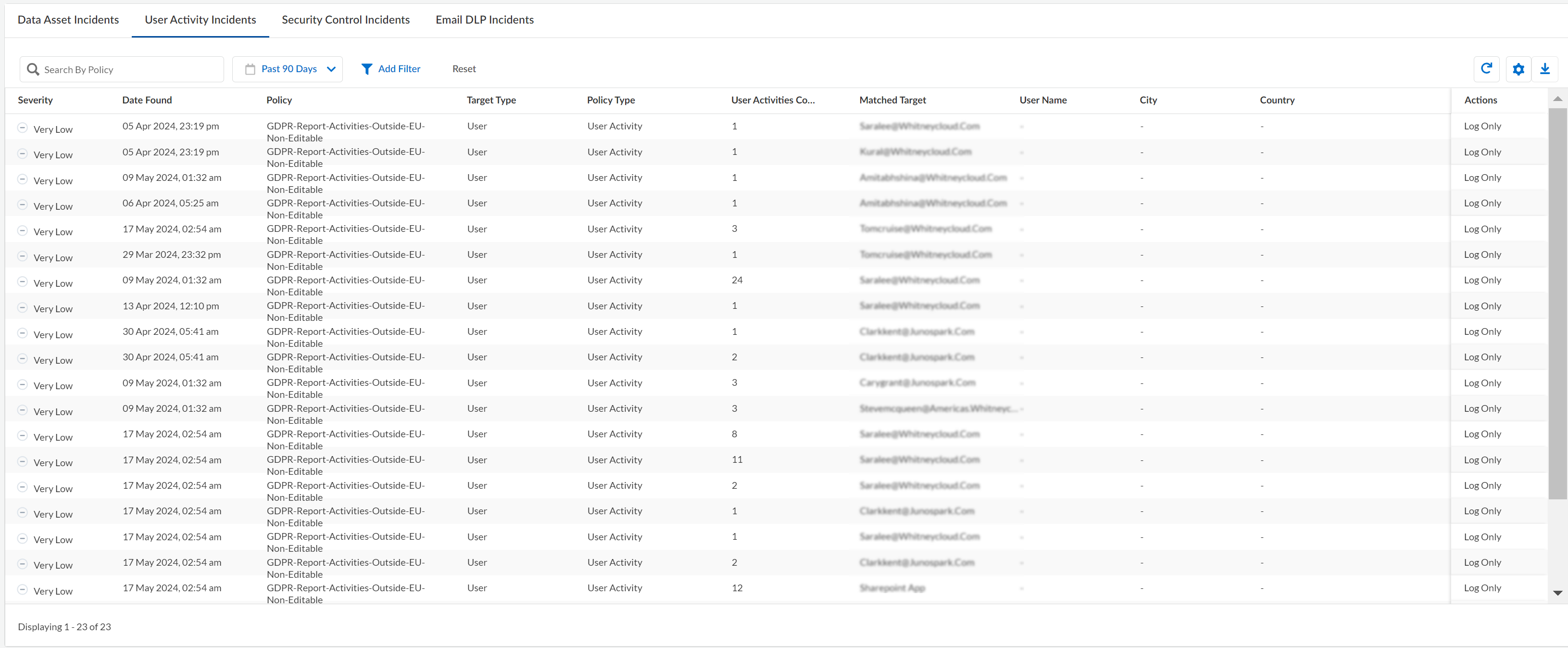Click the funnel filter icon

point(366,69)
